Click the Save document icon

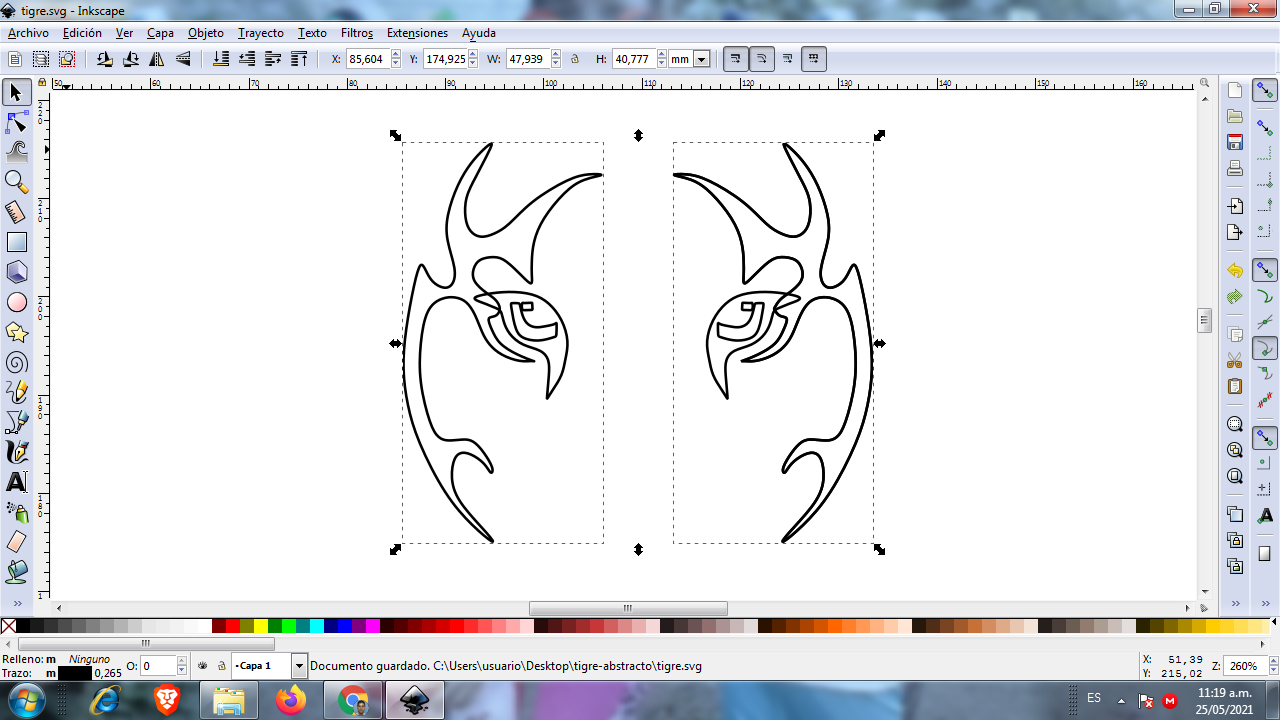[1235, 142]
